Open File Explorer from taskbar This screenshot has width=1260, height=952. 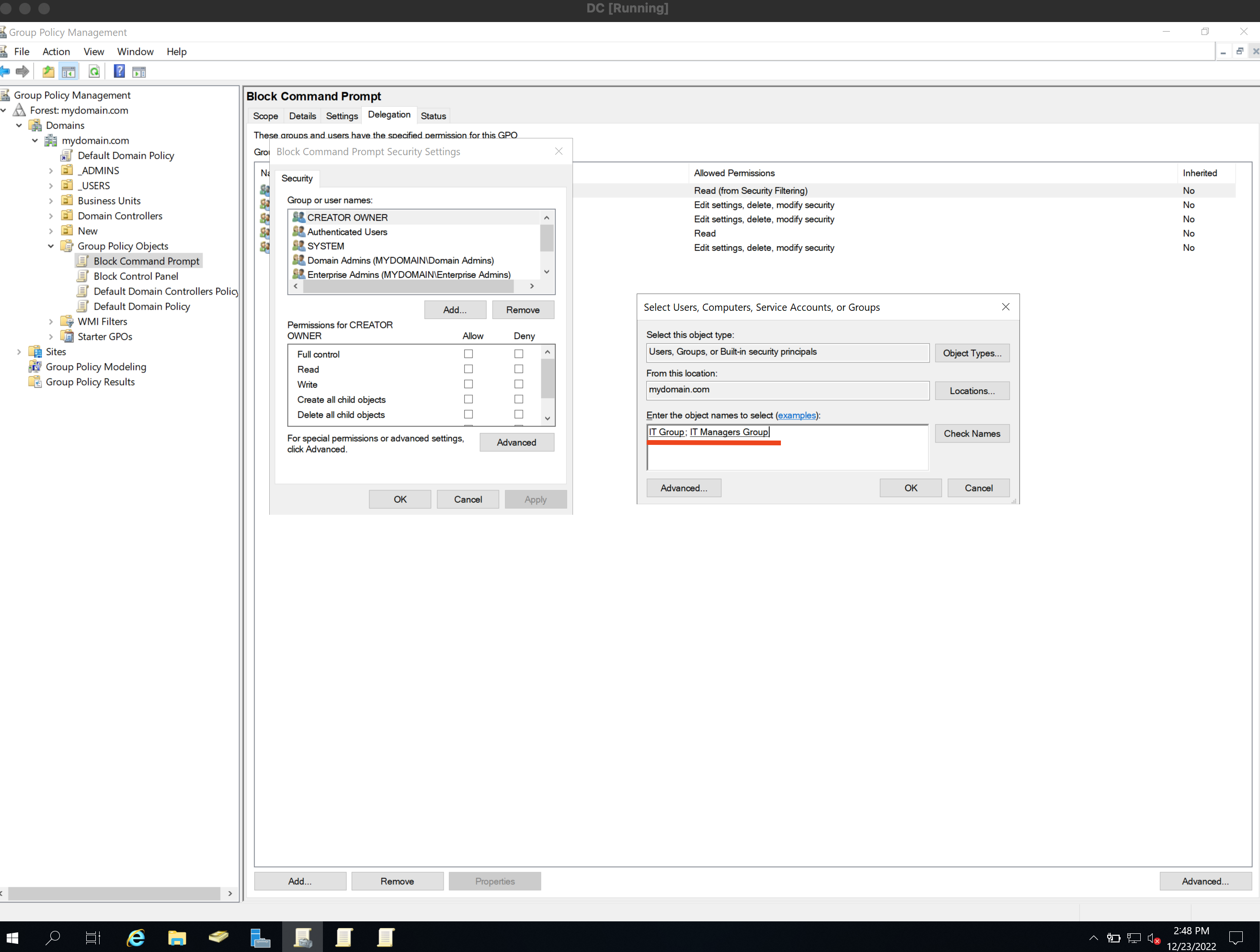(x=177, y=938)
